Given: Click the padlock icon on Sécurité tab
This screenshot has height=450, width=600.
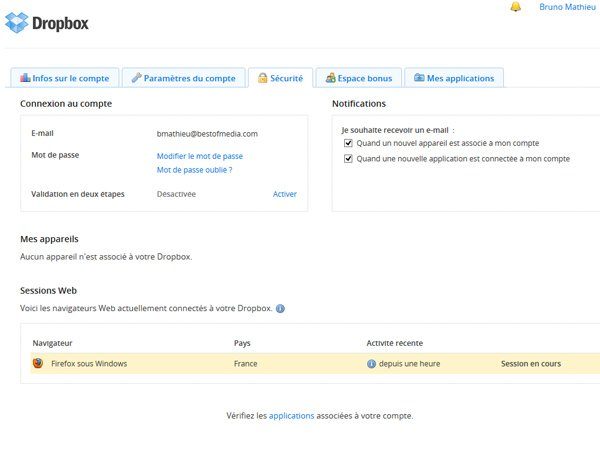Looking at the screenshot, I should click(262, 78).
